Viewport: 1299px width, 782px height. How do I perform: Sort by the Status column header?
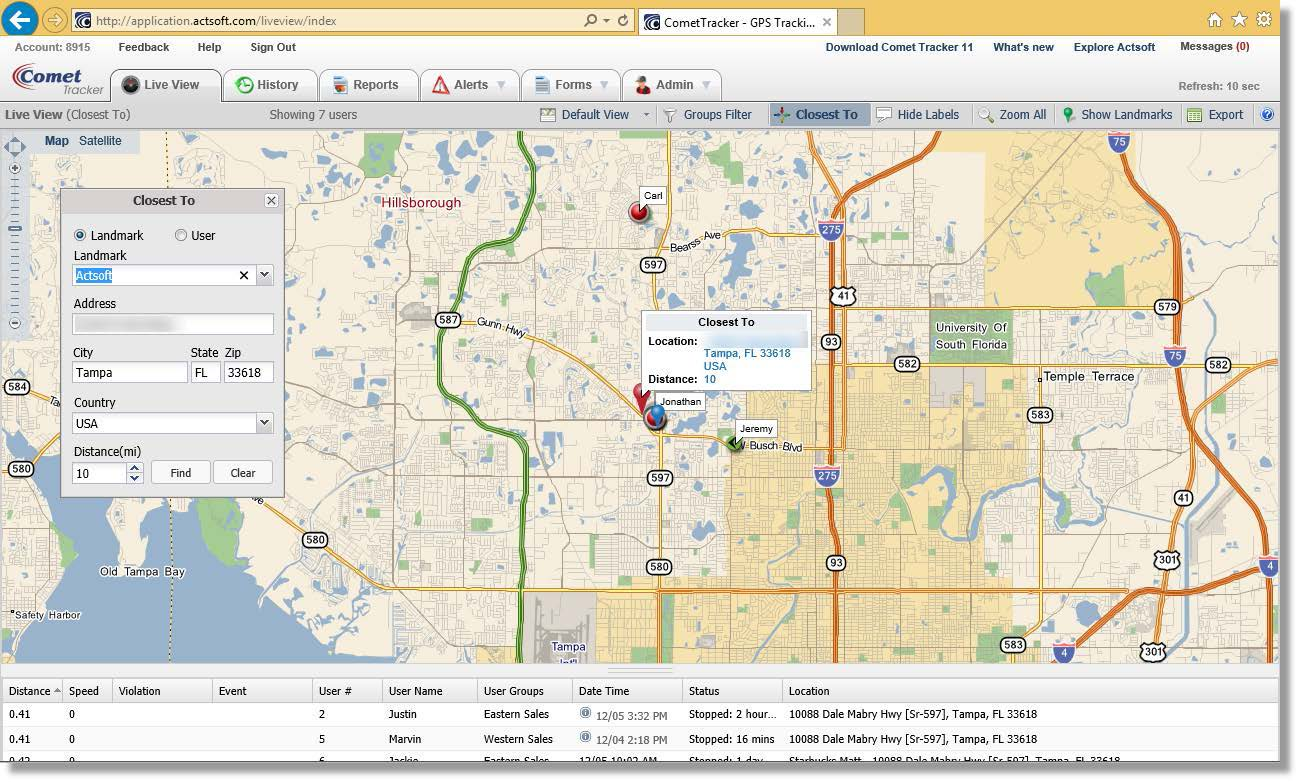(732, 691)
